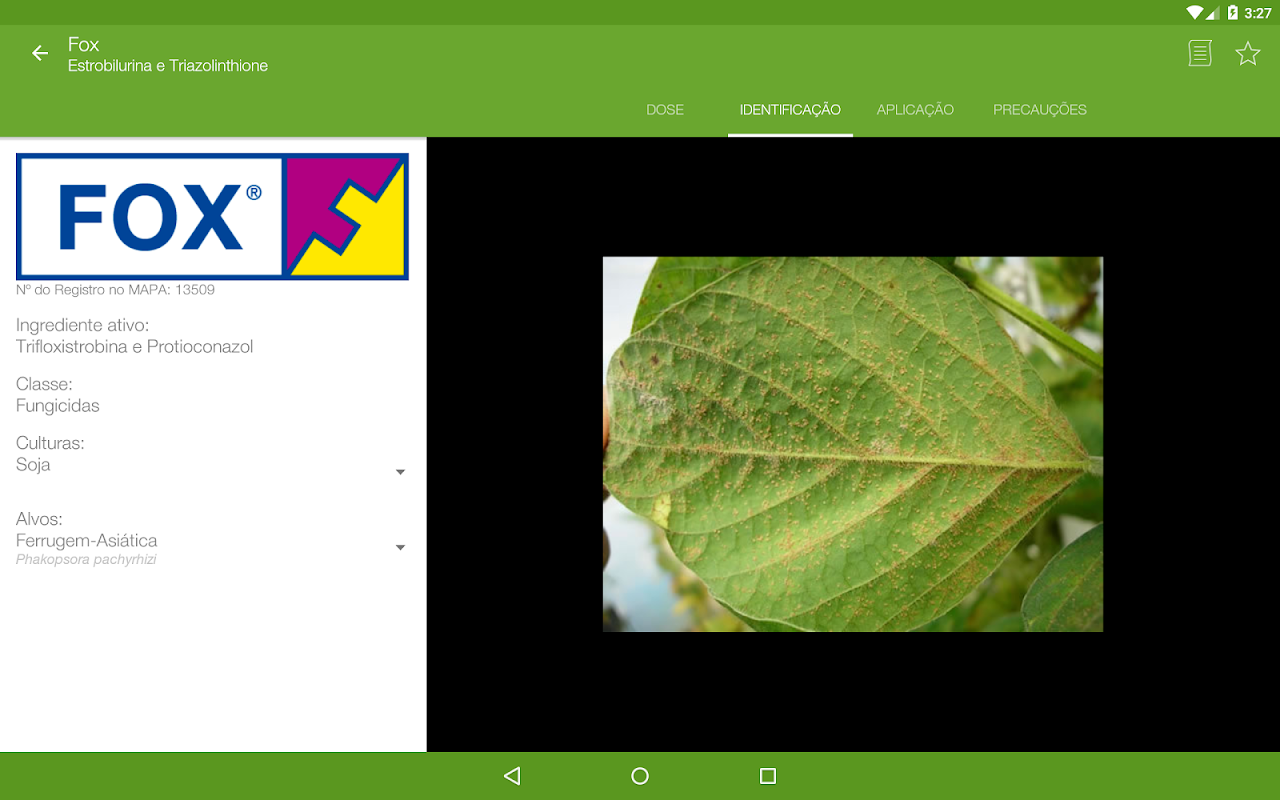The width and height of the screenshot is (1280, 800).
Task: Select the 'Ingrediente ativo:' label
Action: (82, 325)
